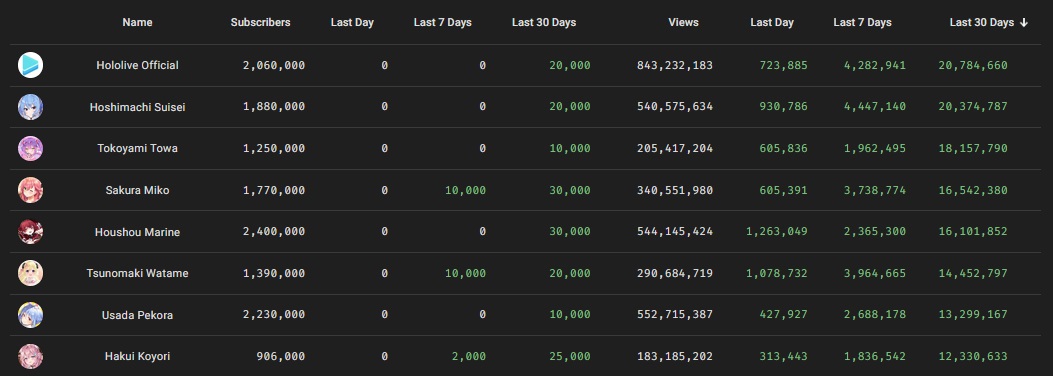This screenshot has width=1053, height=376.
Task: Click Sakura Miko's profile picture
Action: (30, 190)
